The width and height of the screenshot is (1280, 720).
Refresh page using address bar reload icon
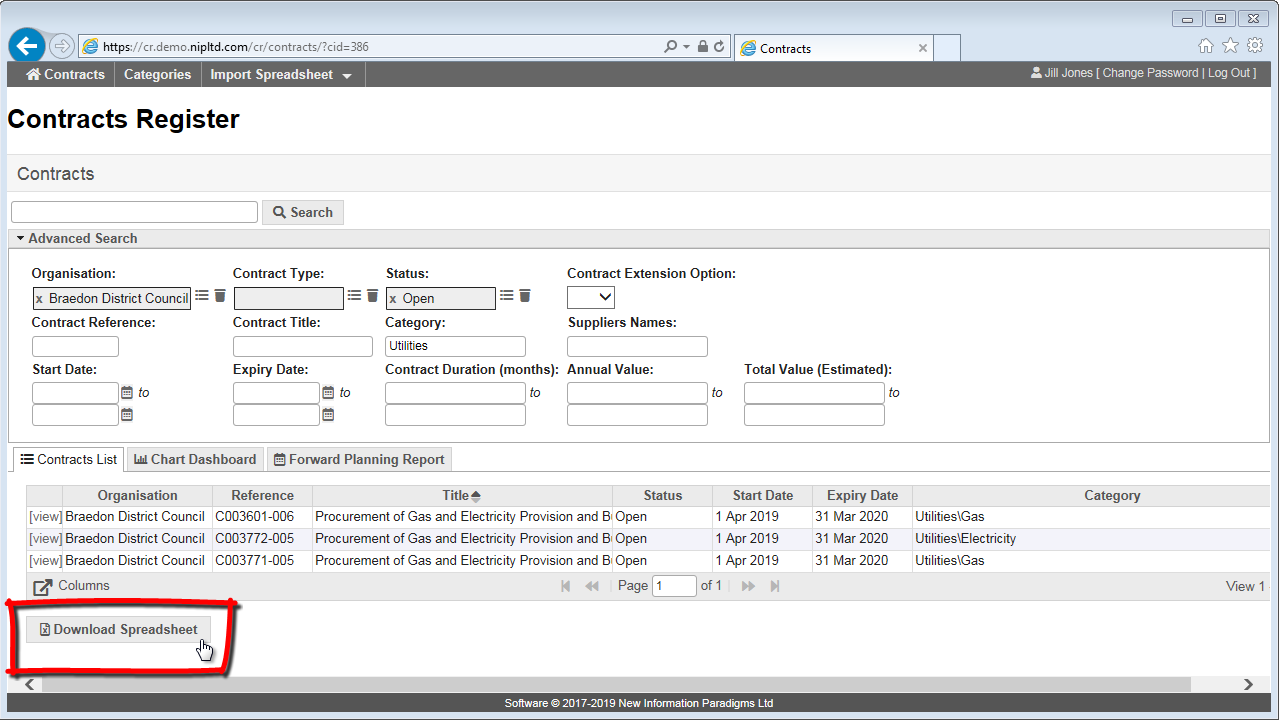(x=719, y=47)
